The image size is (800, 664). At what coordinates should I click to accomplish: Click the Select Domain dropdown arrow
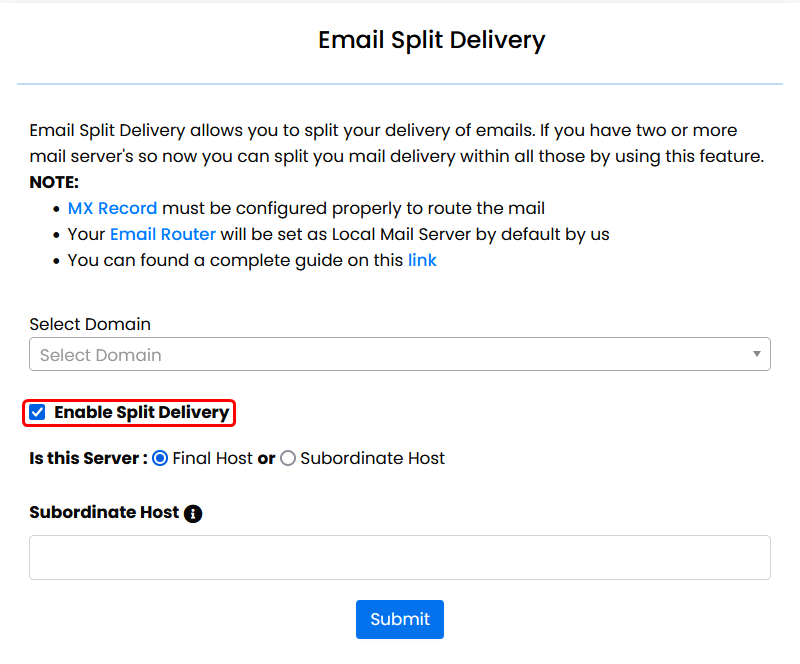pos(757,355)
